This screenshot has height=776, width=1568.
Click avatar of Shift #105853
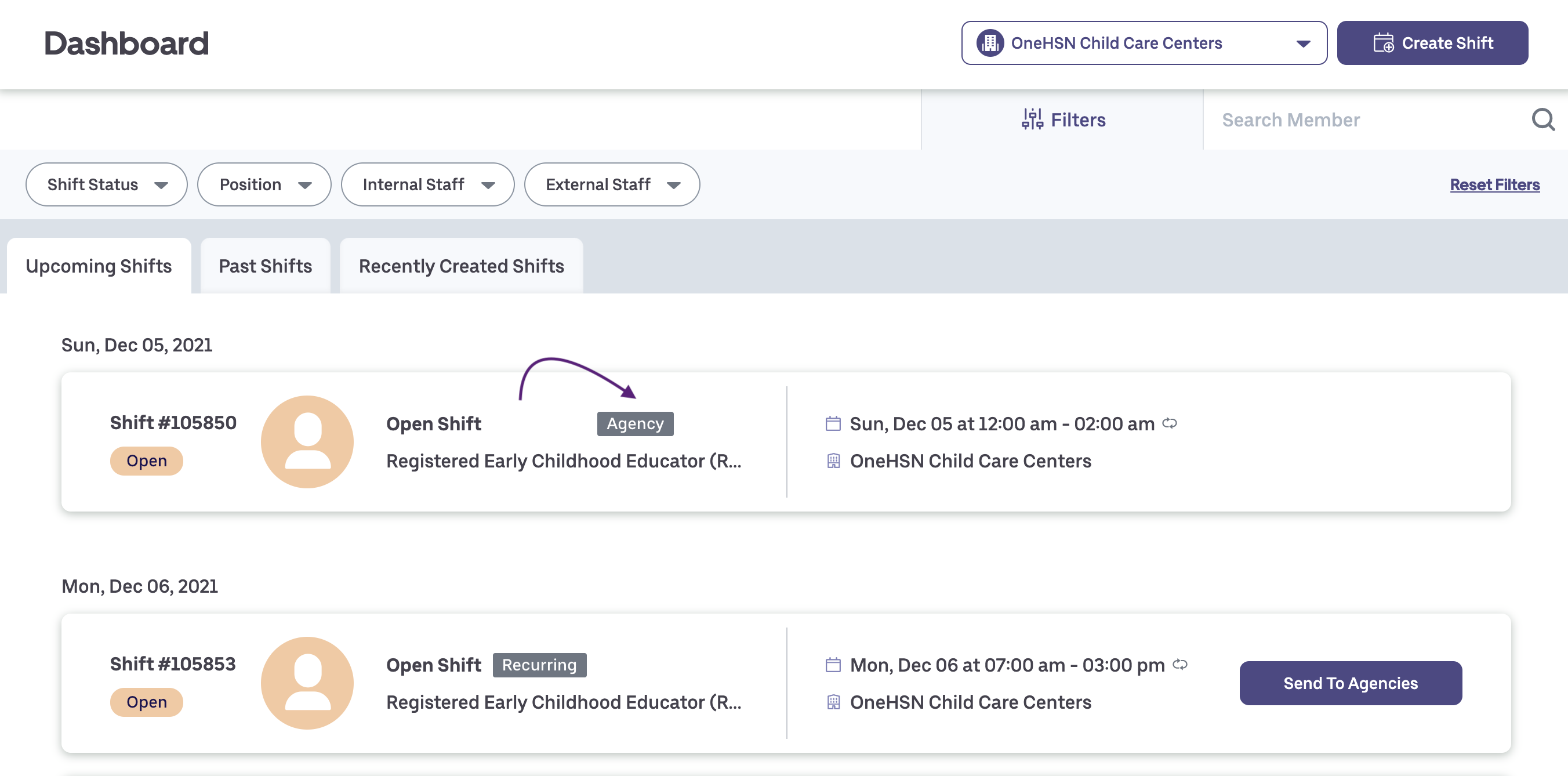(x=307, y=683)
